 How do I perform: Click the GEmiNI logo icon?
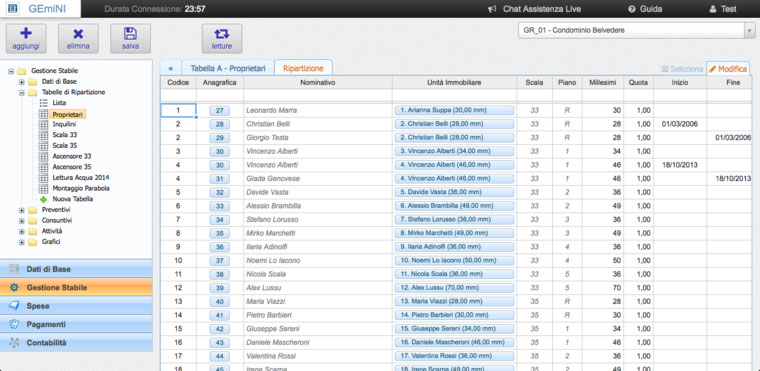pyautogui.click(x=13, y=9)
